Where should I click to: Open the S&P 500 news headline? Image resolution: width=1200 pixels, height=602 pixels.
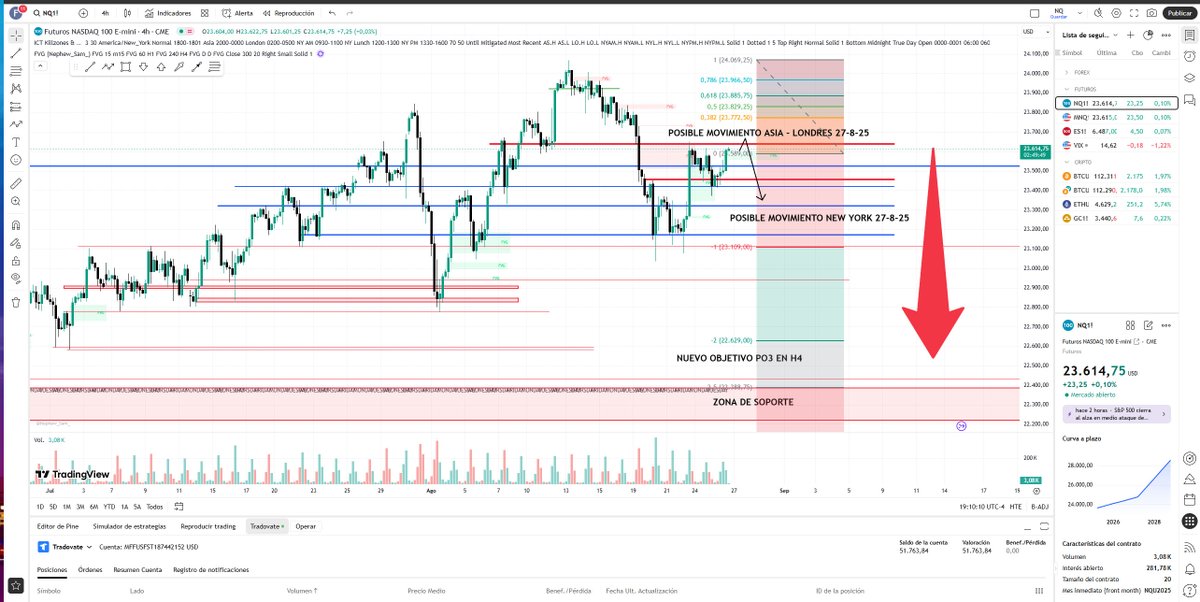[1118, 414]
